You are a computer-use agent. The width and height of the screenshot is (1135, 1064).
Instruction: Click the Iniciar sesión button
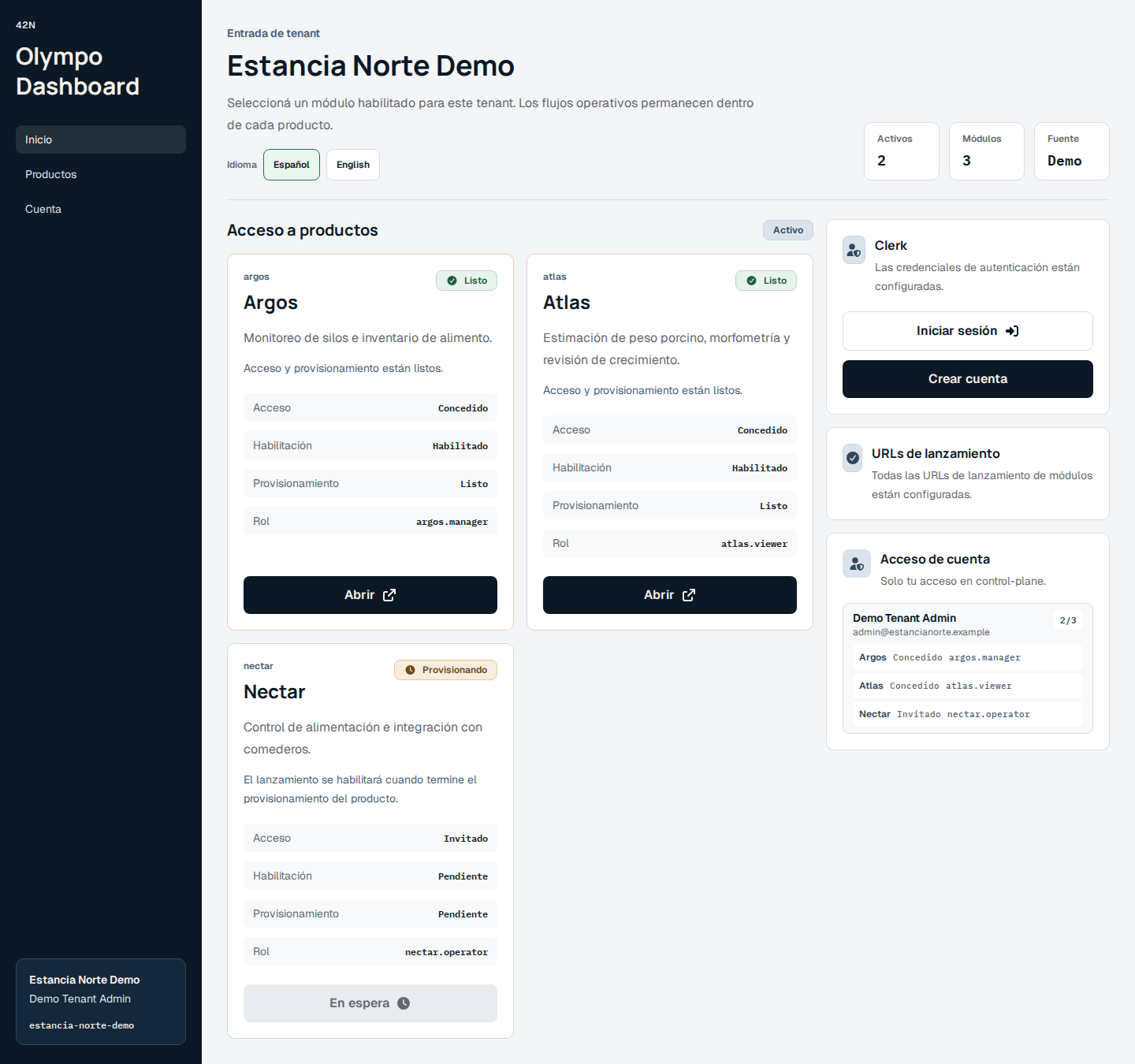(968, 331)
